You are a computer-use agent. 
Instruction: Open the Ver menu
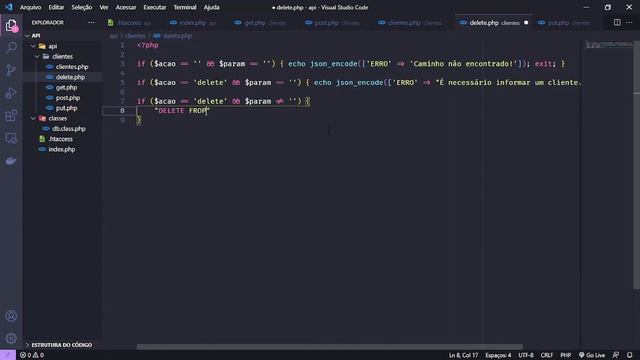tap(104, 7)
